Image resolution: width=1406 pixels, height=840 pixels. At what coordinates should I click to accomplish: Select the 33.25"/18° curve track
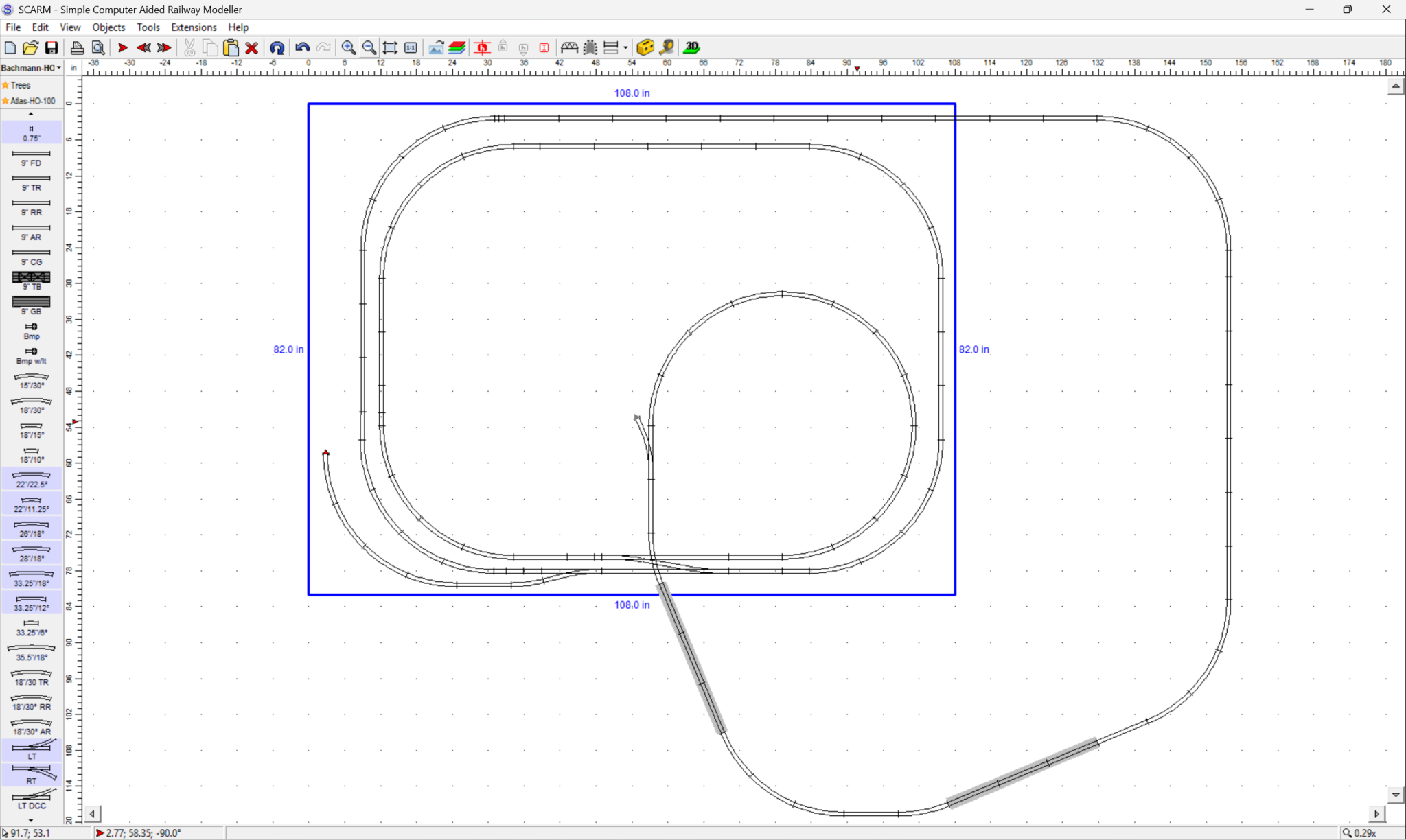(31, 578)
